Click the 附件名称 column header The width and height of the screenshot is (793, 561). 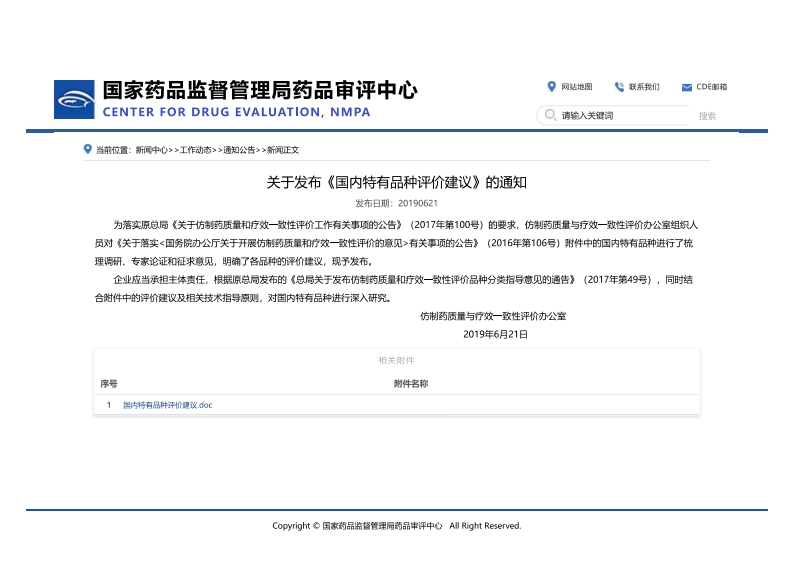coord(410,383)
